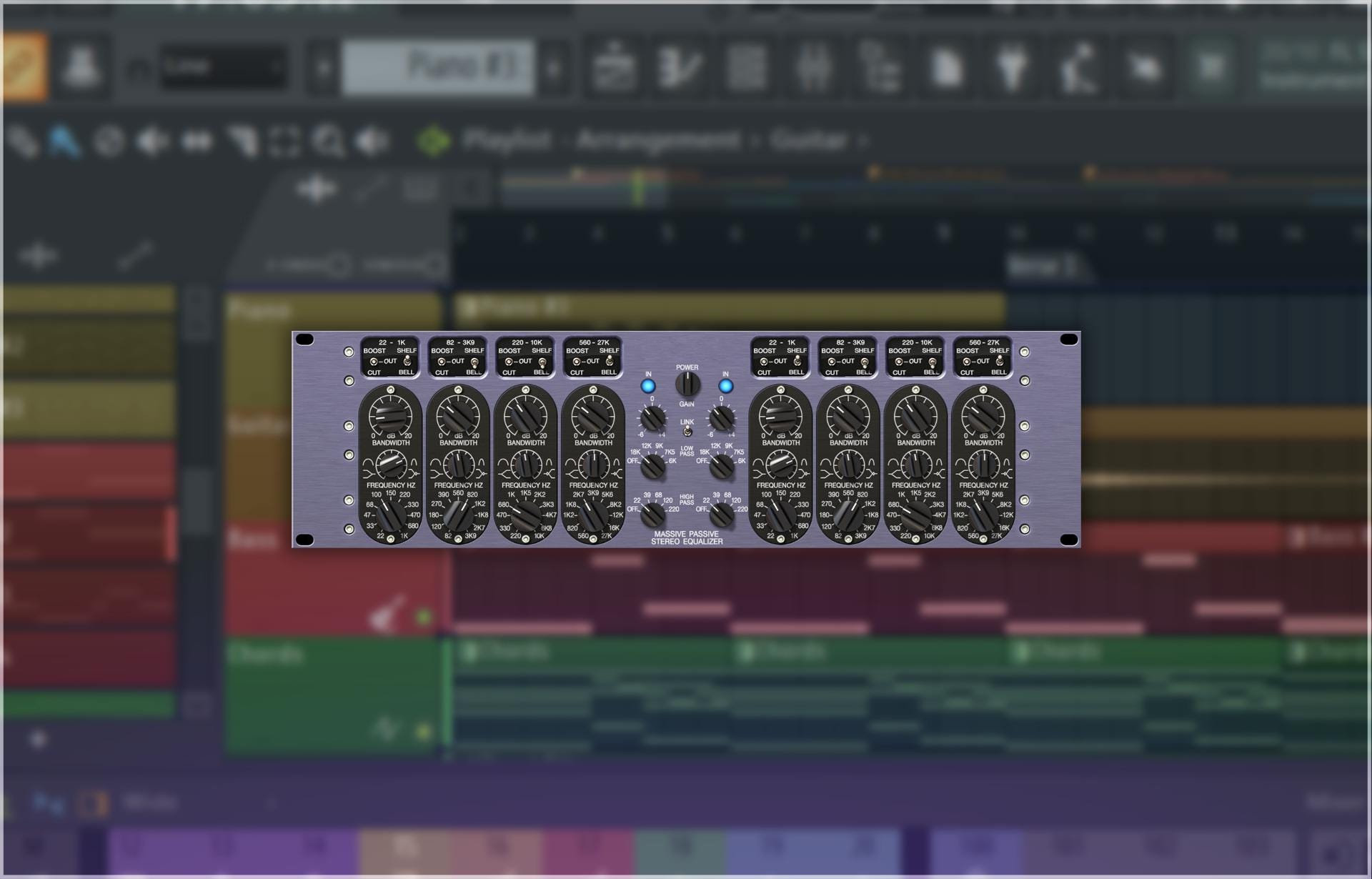Click the left channel HIGH PASS knob
The height and width of the screenshot is (879, 1372).
point(652,513)
